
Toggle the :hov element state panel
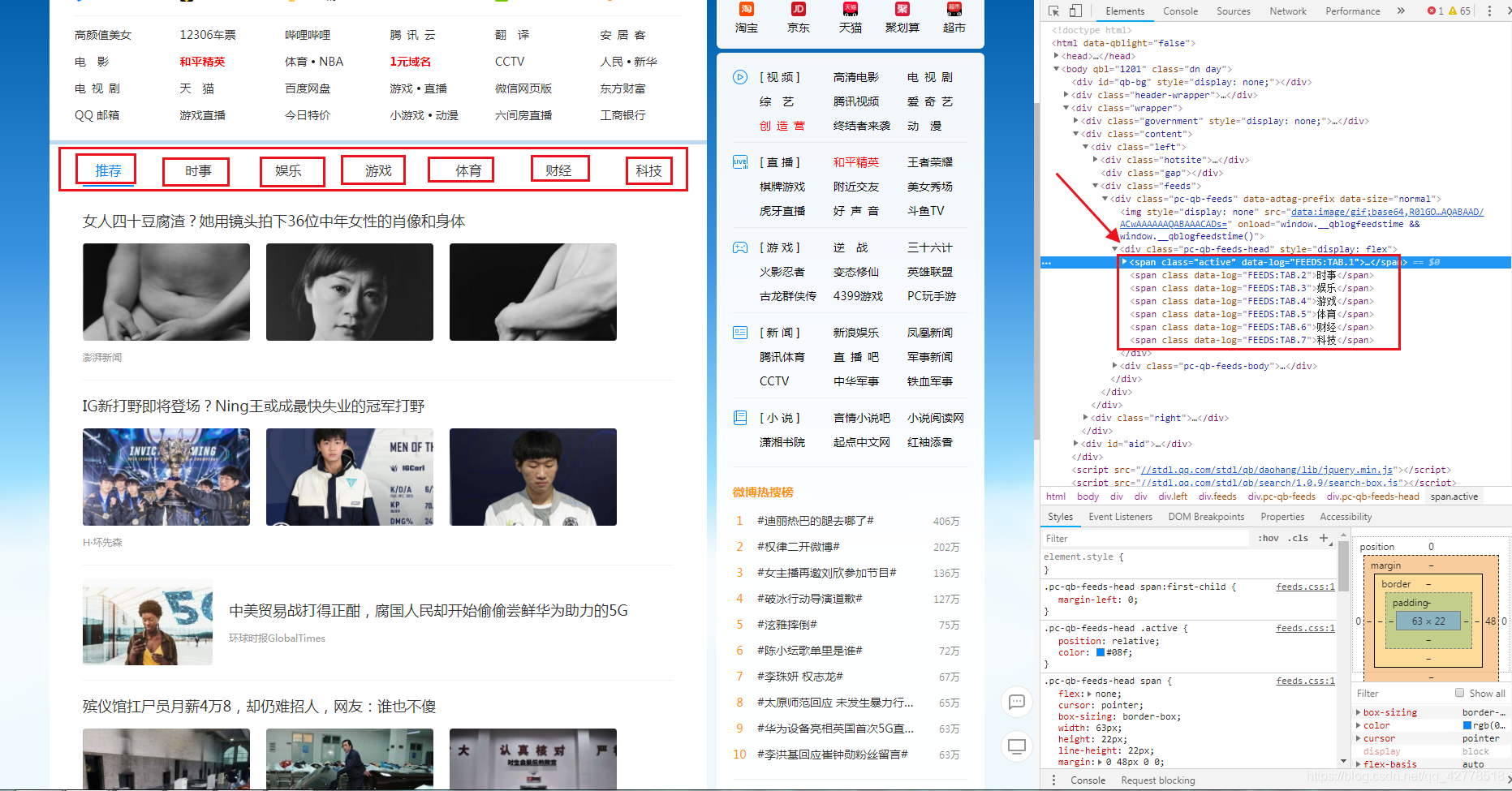(x=1268, y=538)
